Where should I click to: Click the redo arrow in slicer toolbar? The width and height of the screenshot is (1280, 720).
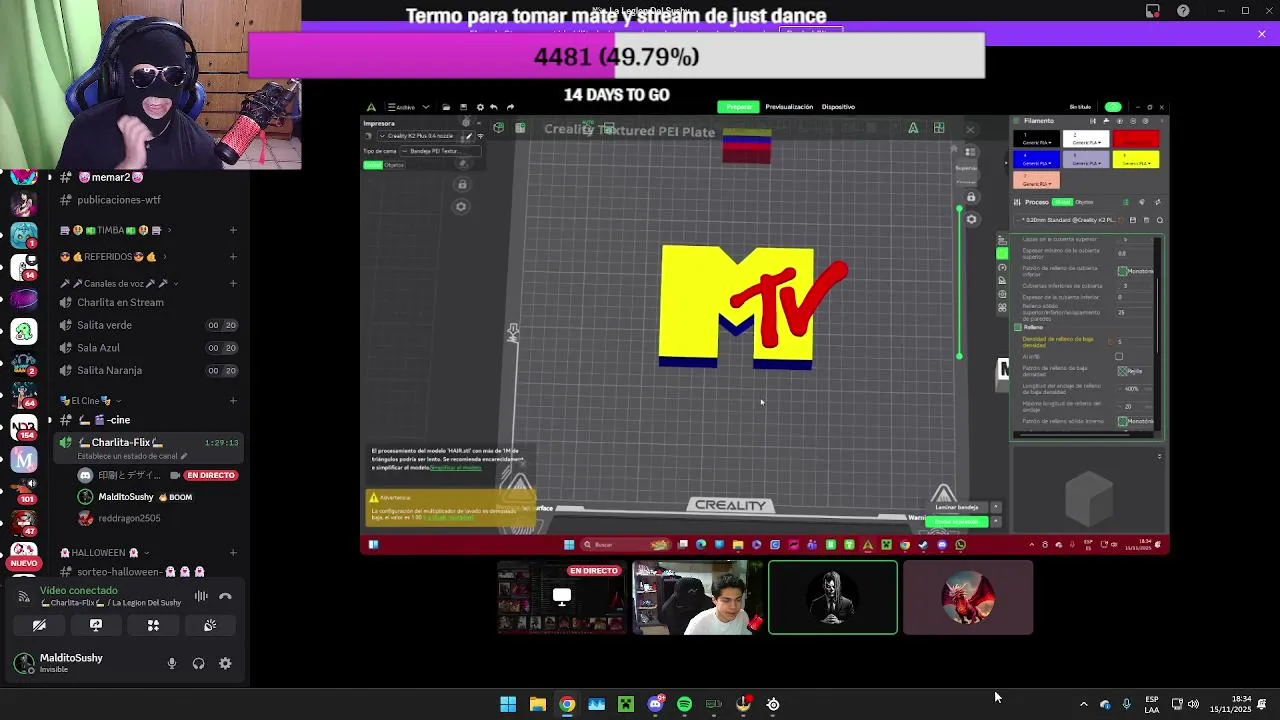point(510,107)
